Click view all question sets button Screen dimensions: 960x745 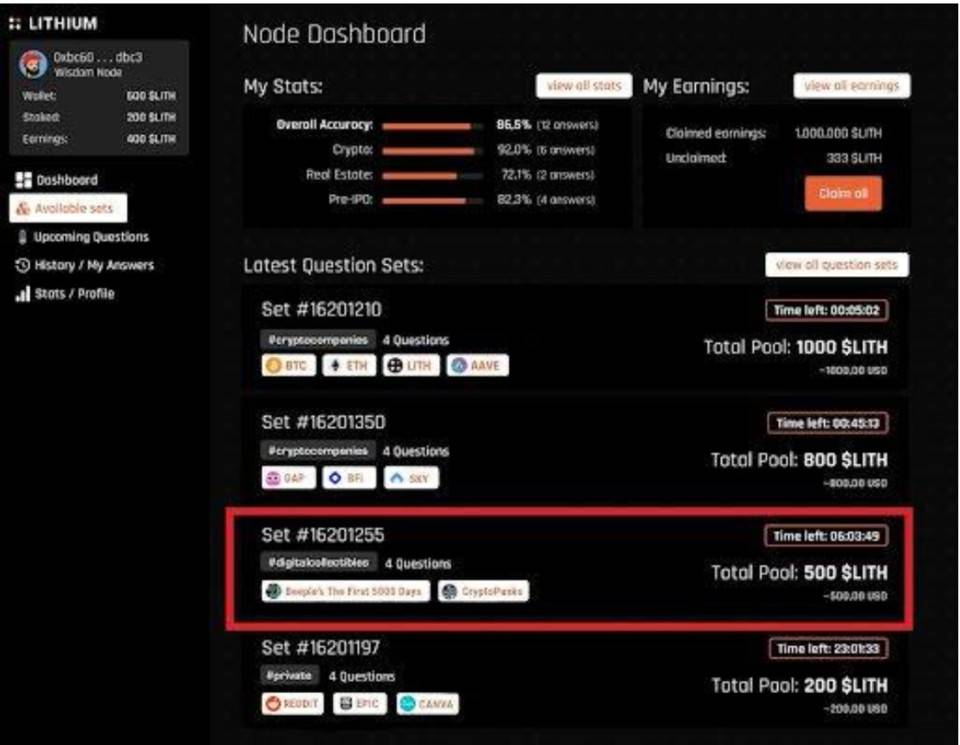click(837, 264)
